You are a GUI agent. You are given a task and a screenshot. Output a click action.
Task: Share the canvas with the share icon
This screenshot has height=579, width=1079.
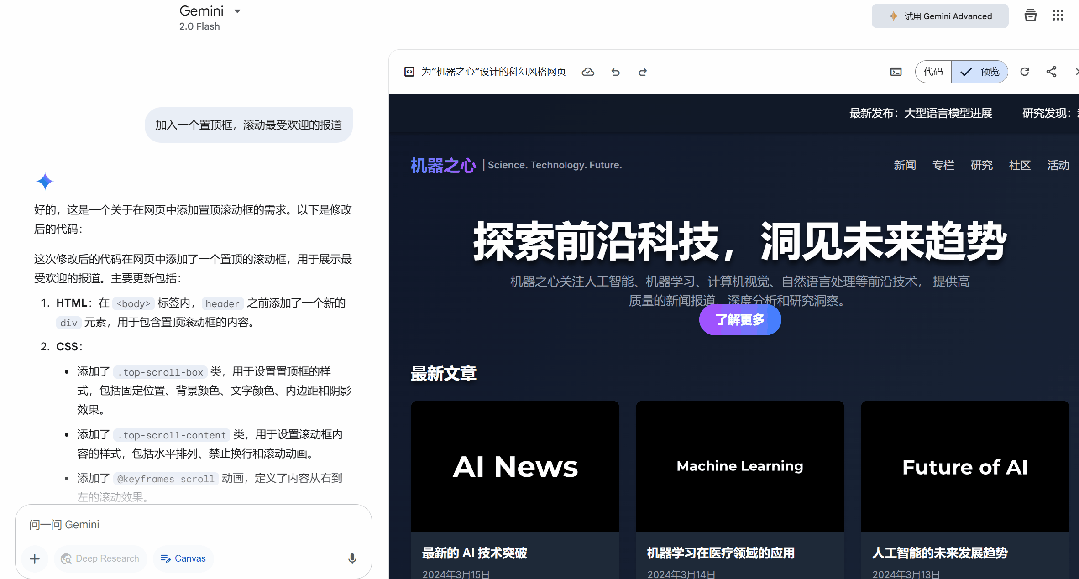1051,72
